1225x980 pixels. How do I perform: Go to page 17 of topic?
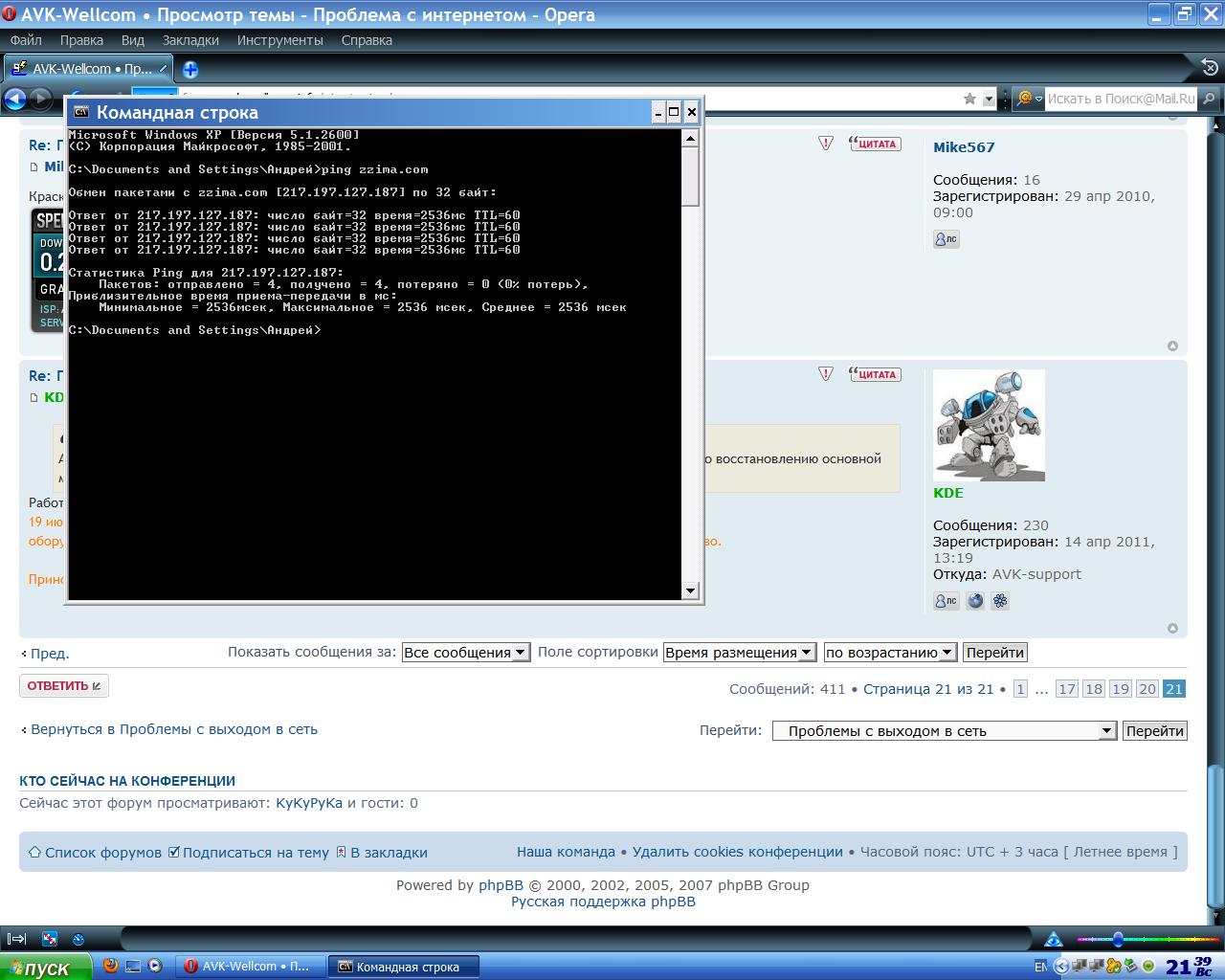tap(1067, 689)
